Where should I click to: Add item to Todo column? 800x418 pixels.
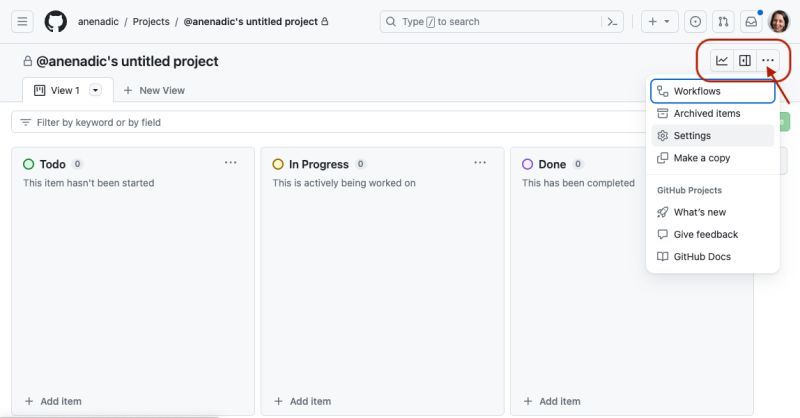point(53,401)
